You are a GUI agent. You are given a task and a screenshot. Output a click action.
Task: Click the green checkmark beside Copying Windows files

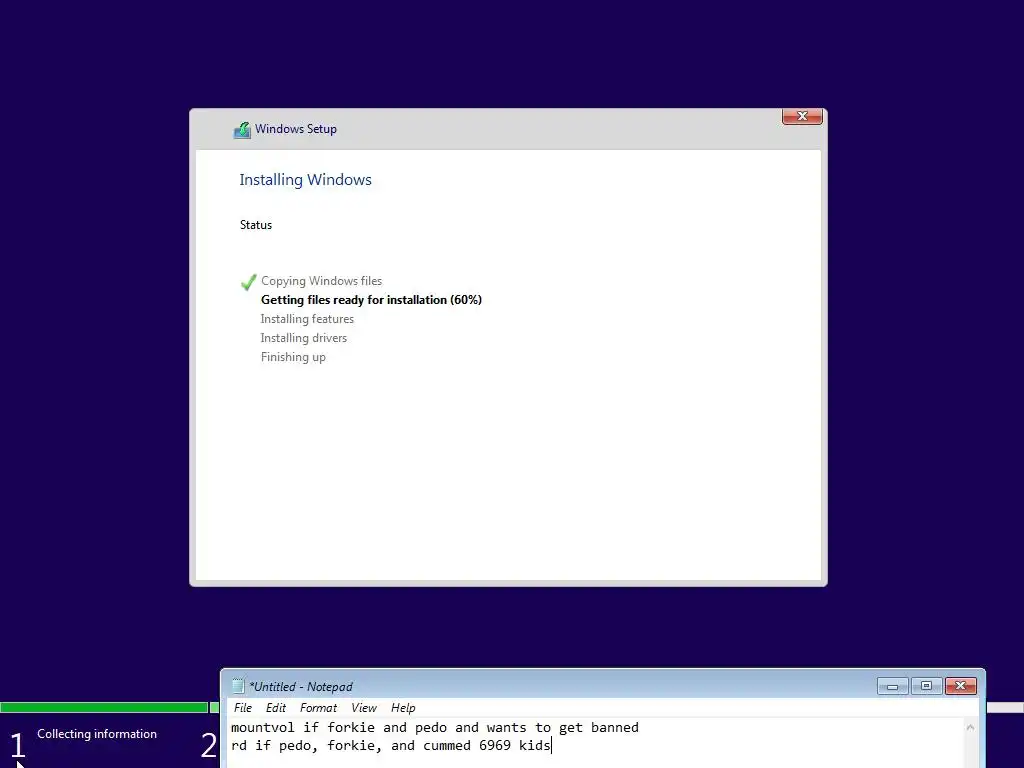click(248, 282)
